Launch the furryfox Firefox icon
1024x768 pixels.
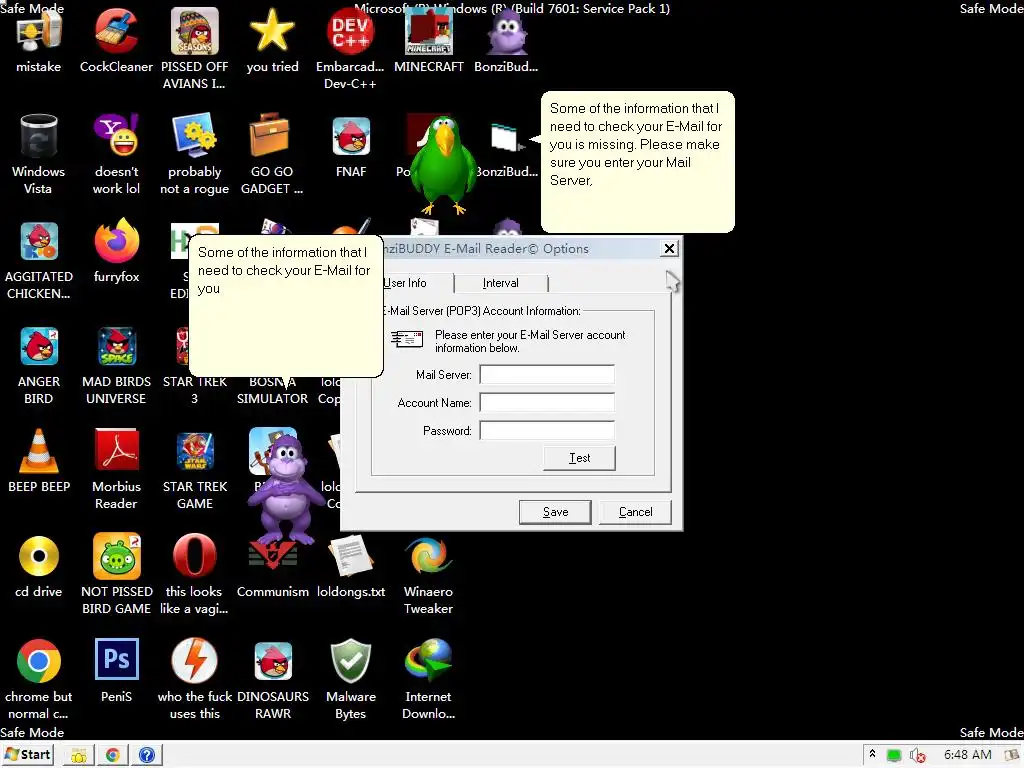click(x=116, y=240)
